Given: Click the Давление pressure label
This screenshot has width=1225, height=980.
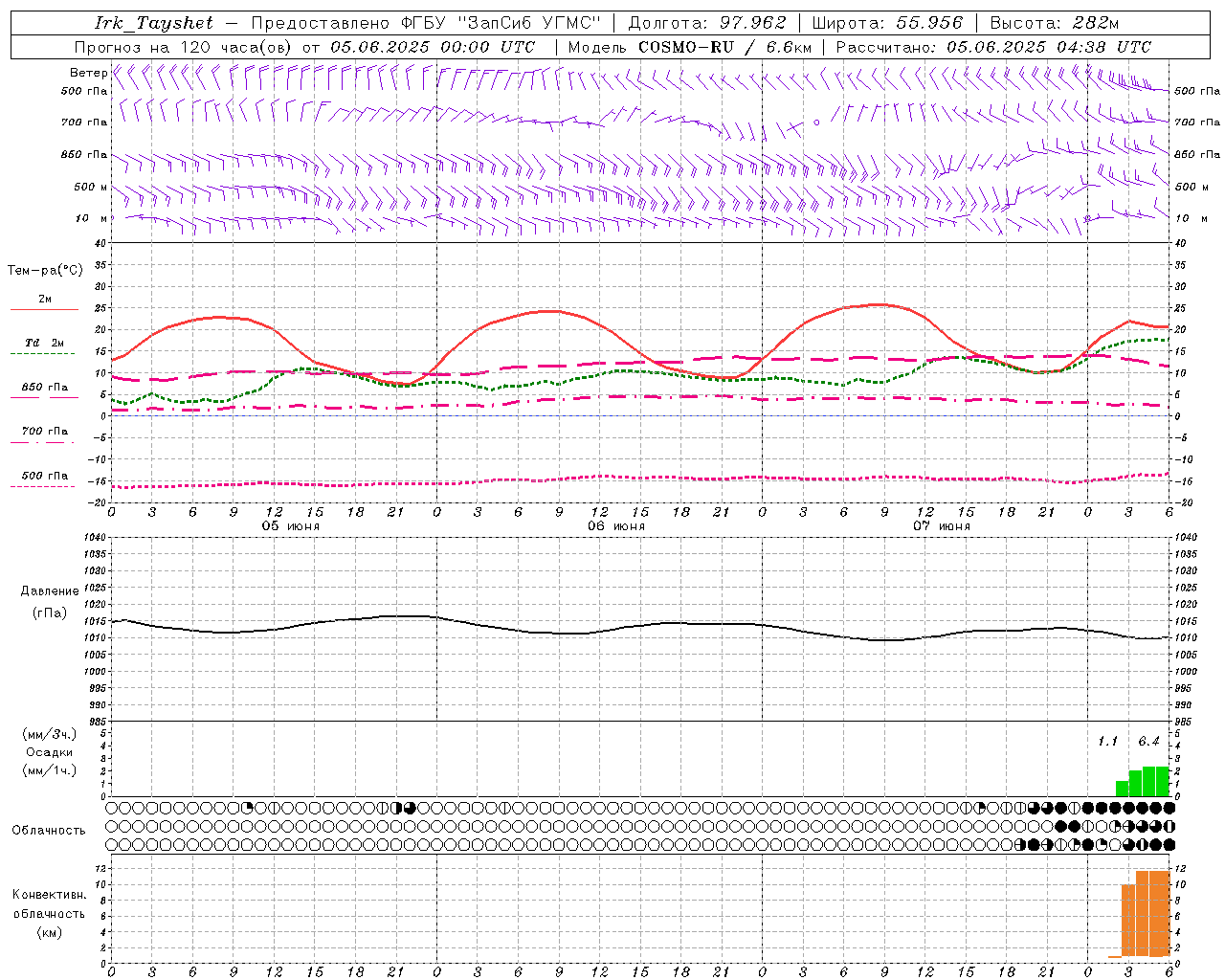Looking at the screenshot, I should [49, 591].
